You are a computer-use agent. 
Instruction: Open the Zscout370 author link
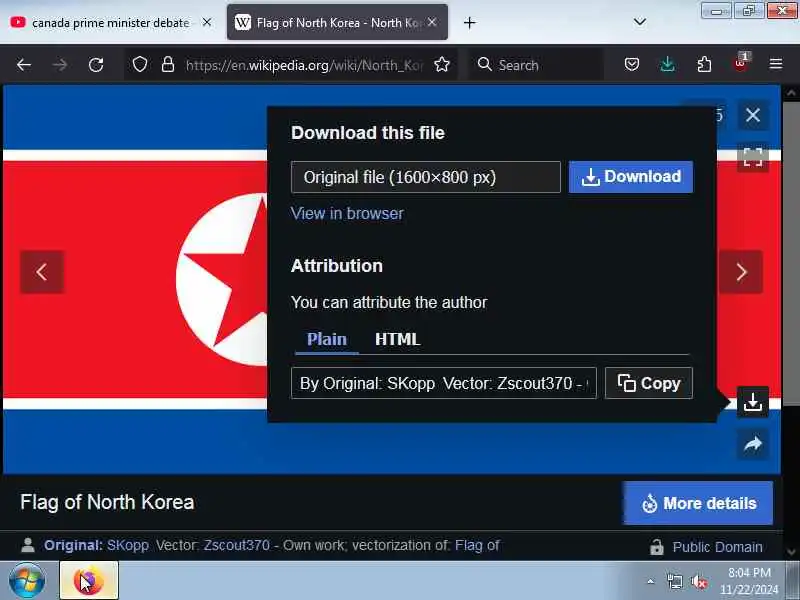point(236,545)
